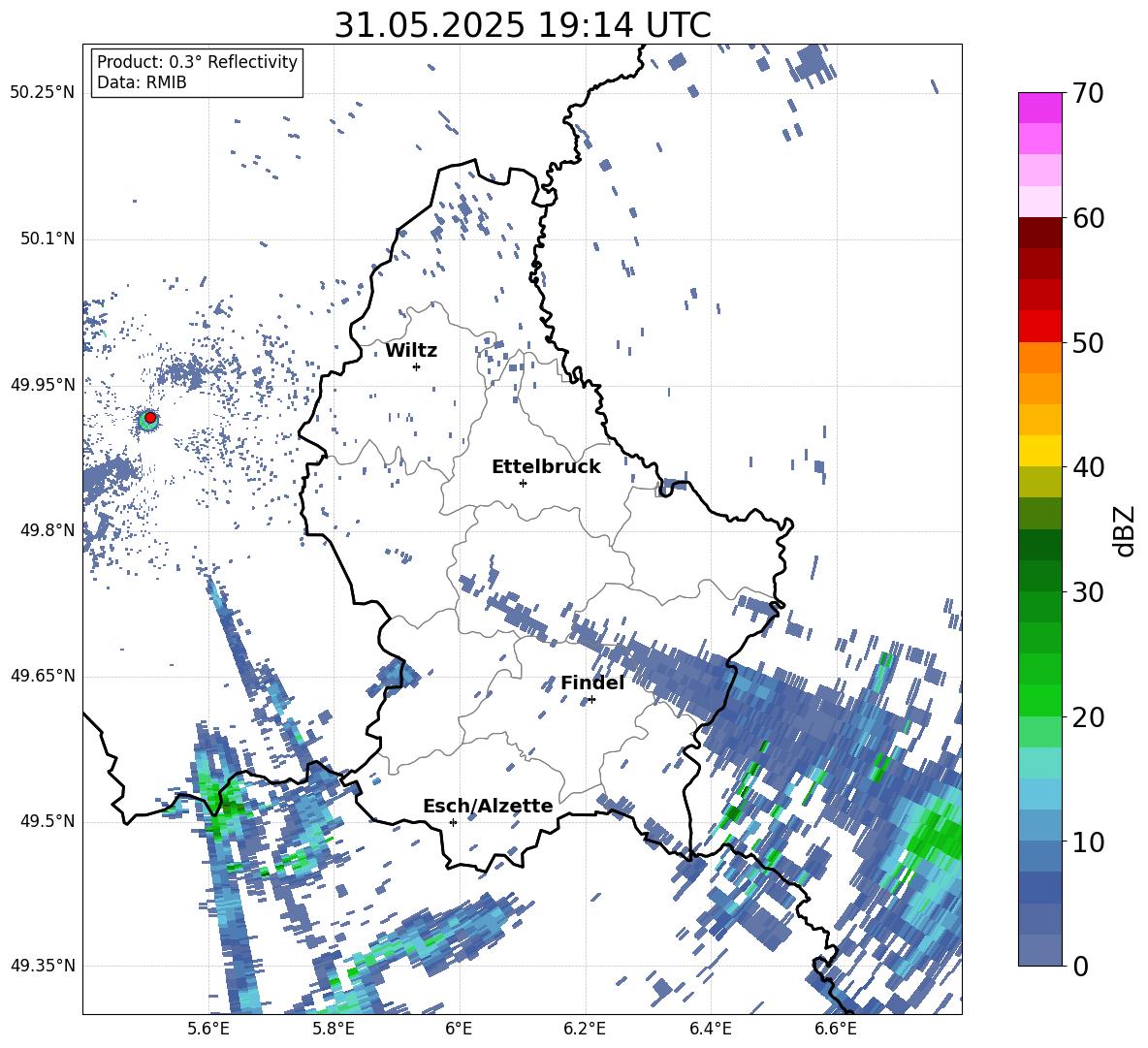Click the 49.35°N latitude tick label
Viewport: 1148px width, 1048px height.
pos(43,966)
